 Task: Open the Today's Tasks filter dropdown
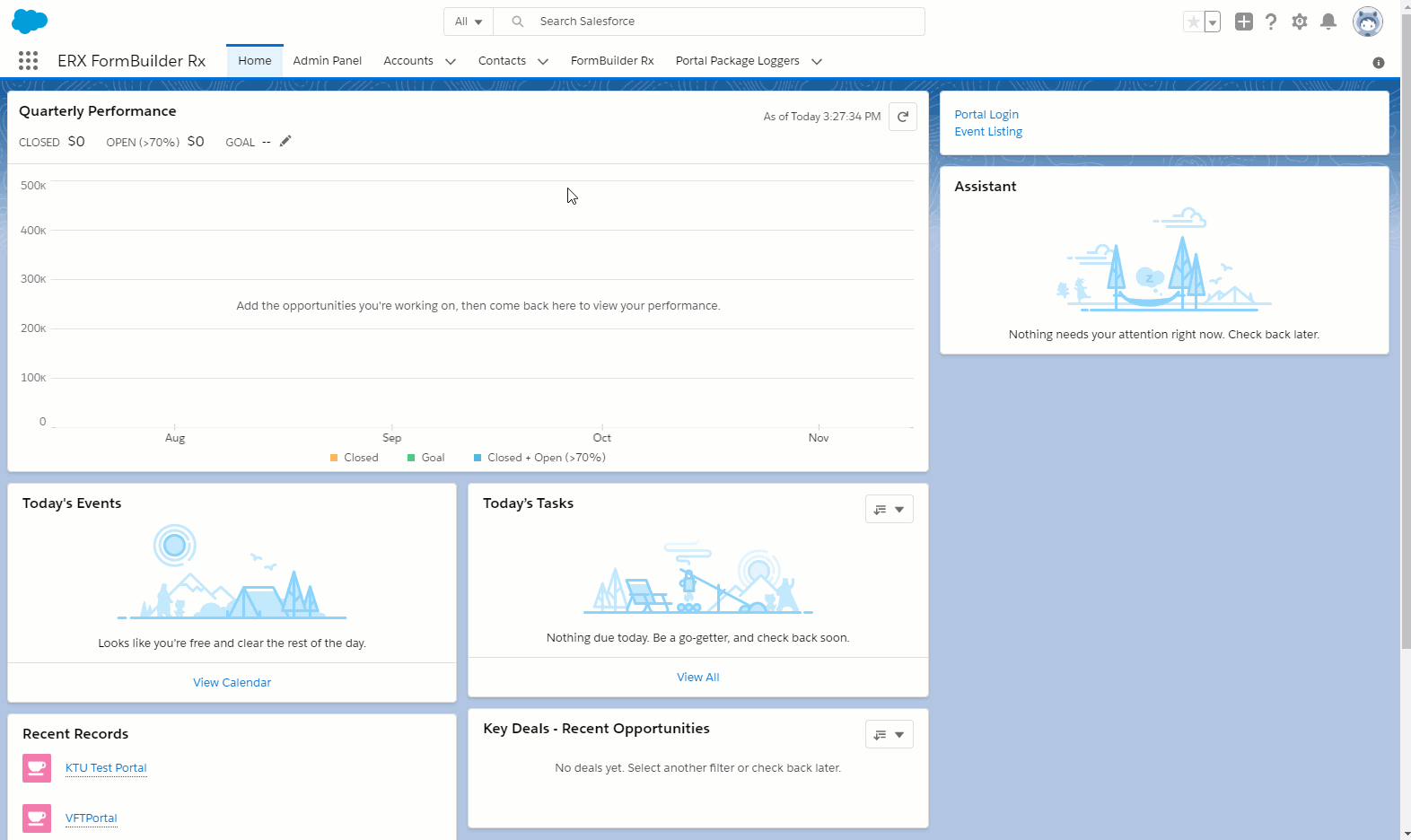889,509
